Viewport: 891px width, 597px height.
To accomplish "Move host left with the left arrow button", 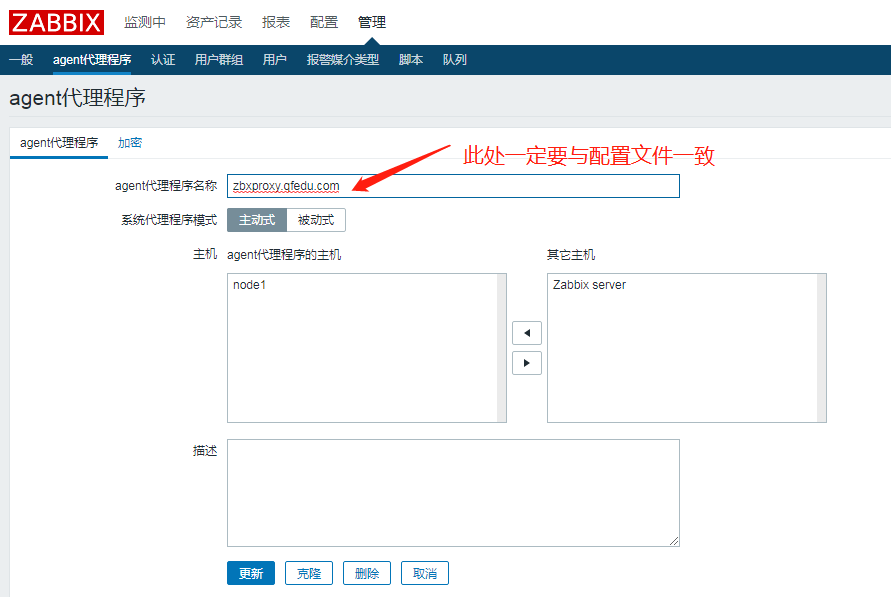I will pyautogui.click(x=527, y=333).
